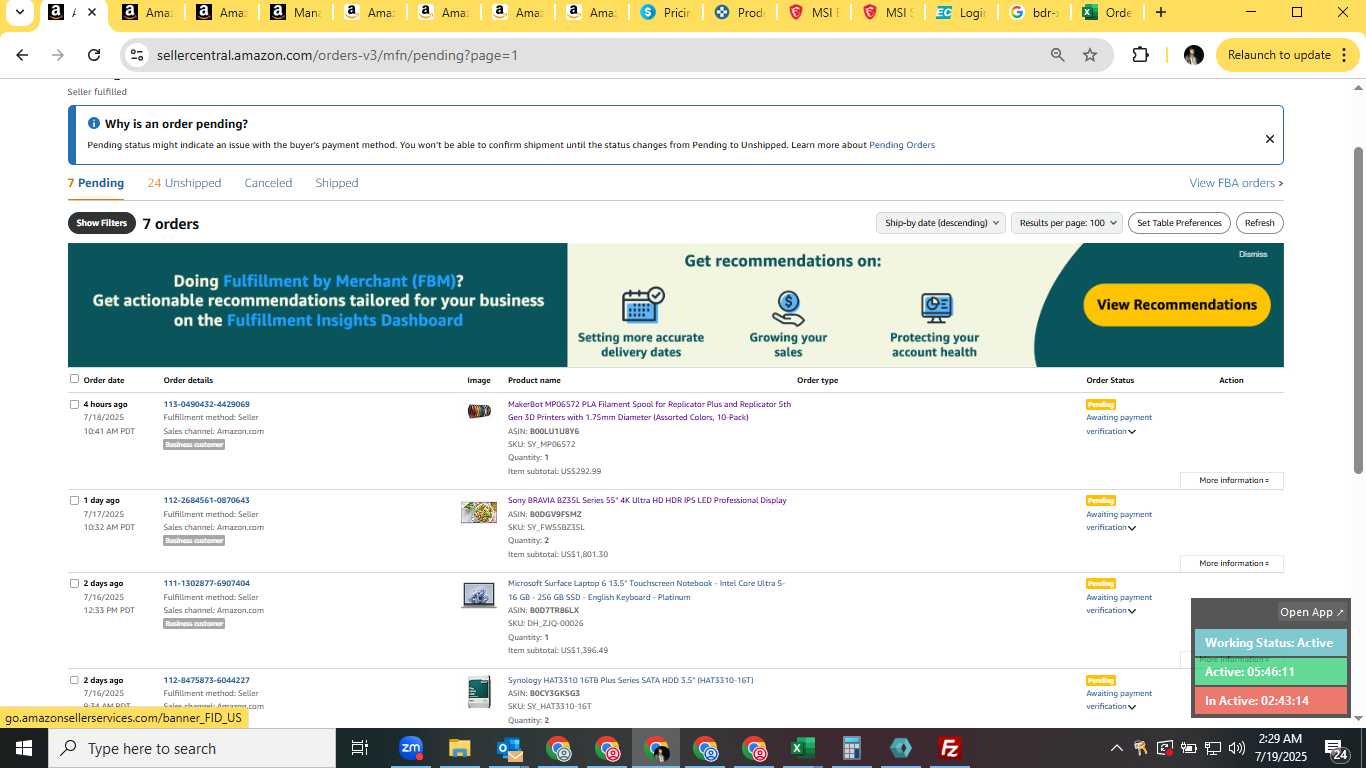Open Task View on the taskbar
The image size is (1366, 768).
pyautogui.click(x=360, y=748)
